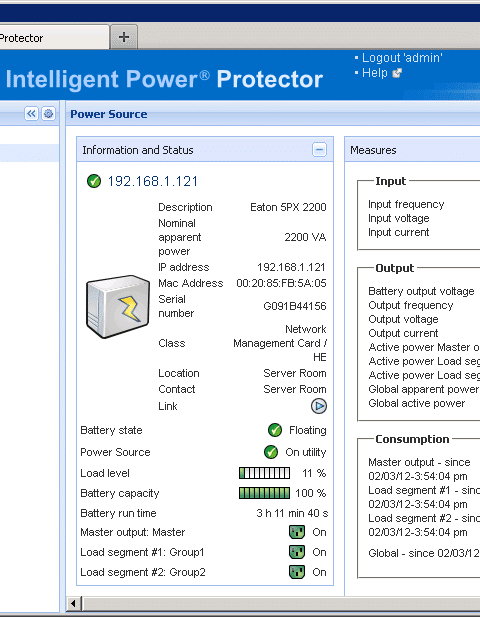The width and height of the screenshot is (480, 617).
Task: Select the Floating battery state text
Action: coord(308,430)
